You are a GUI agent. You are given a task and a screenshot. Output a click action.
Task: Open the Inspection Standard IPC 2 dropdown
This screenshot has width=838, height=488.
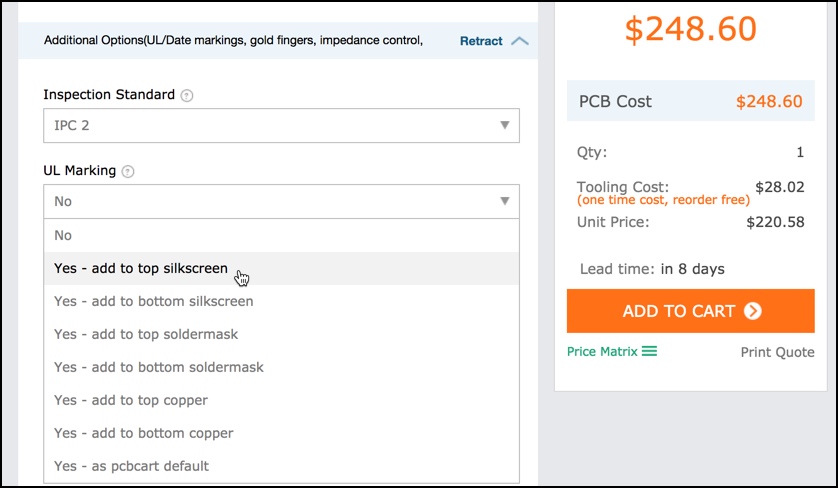pos(281,125)
